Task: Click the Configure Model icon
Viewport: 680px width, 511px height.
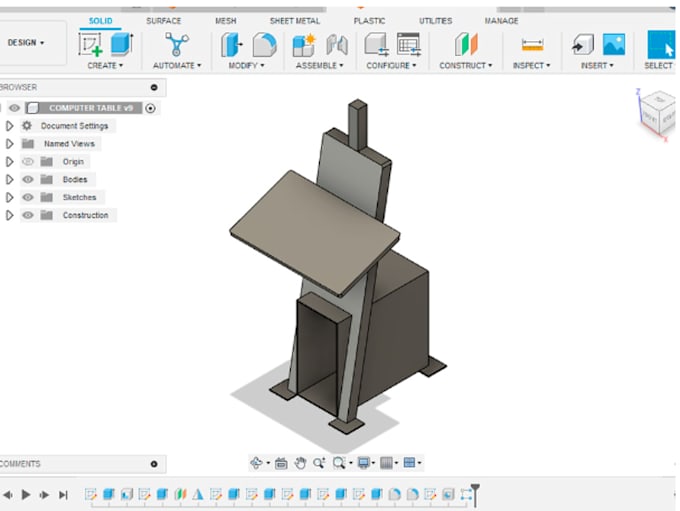Action: pyautogui.click(x=376, y=44)
